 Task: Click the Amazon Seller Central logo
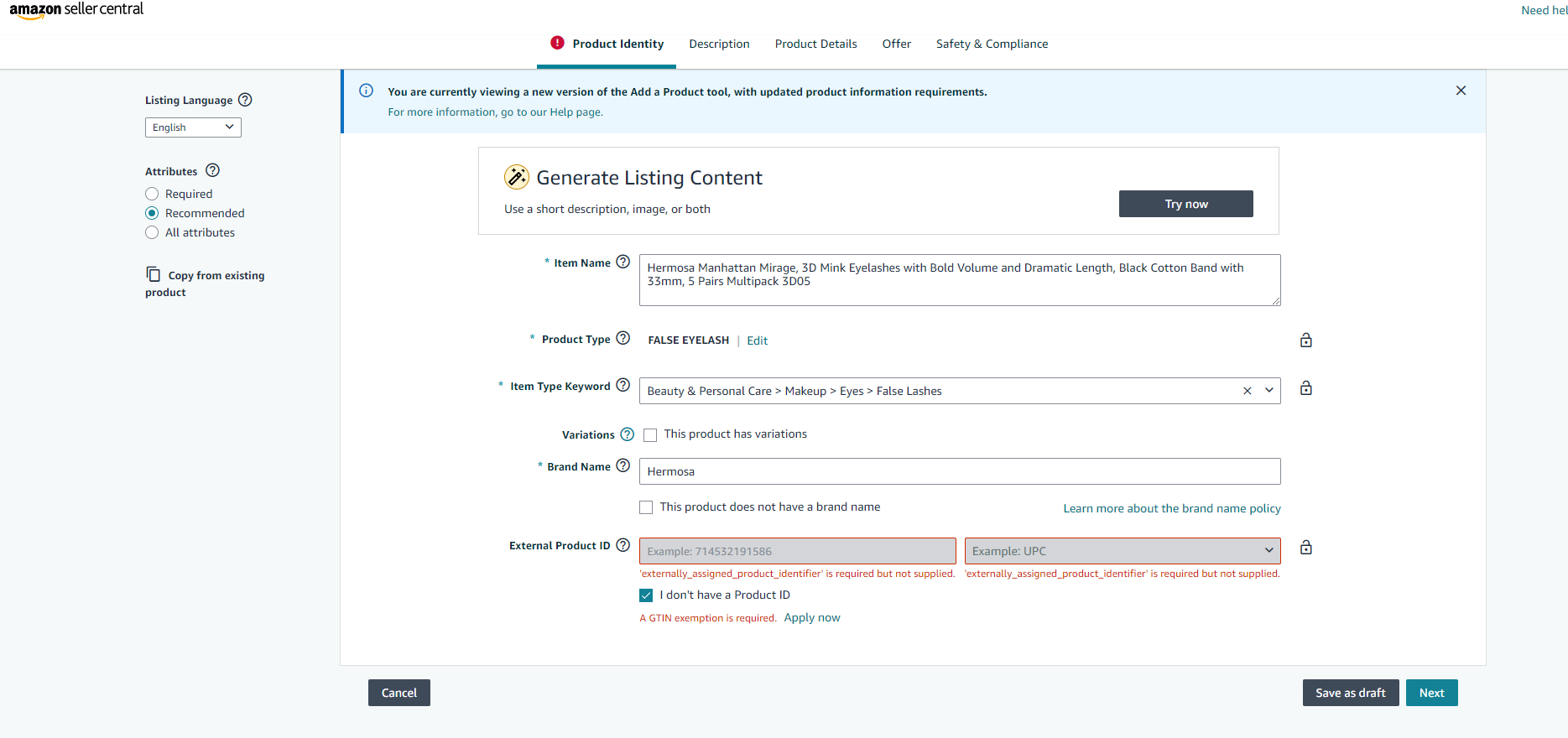click(x=76, y=10)
